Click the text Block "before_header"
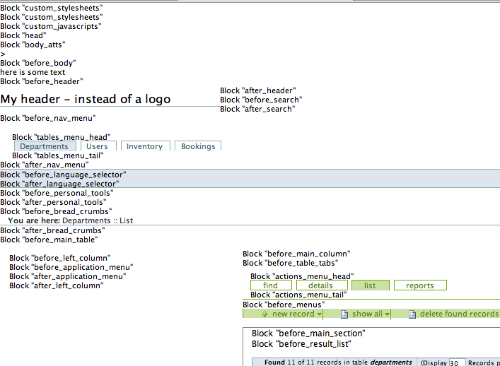 pos(42,81)
